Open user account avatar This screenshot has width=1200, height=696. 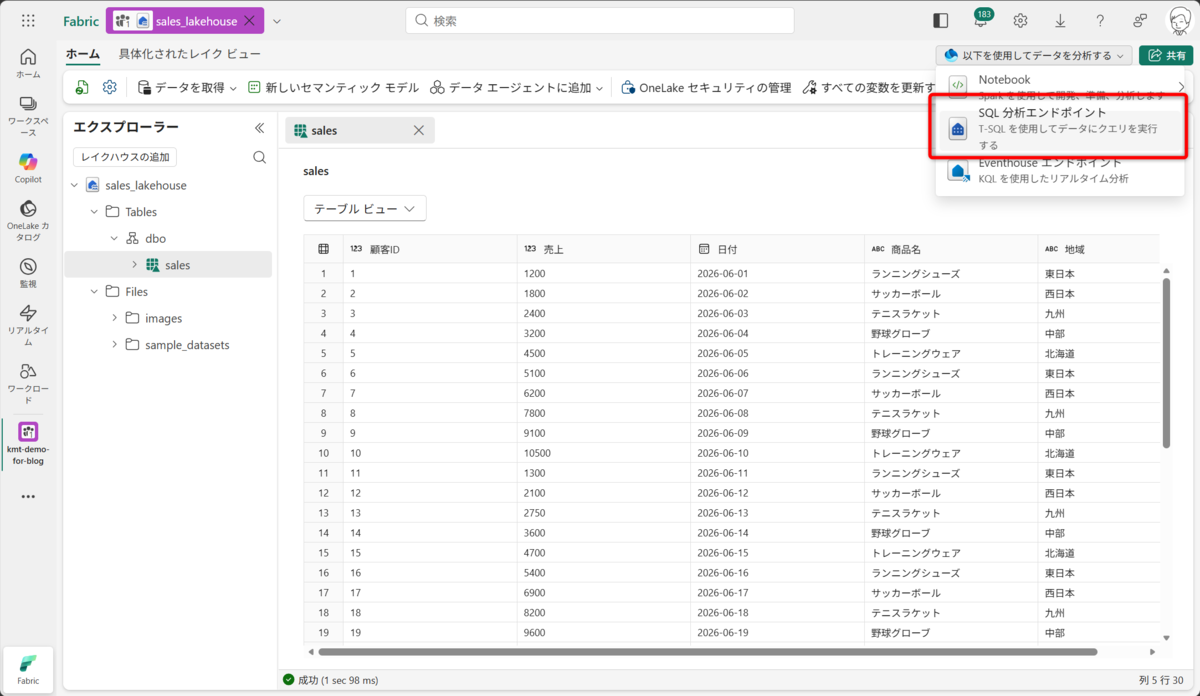pos(1180,21)
